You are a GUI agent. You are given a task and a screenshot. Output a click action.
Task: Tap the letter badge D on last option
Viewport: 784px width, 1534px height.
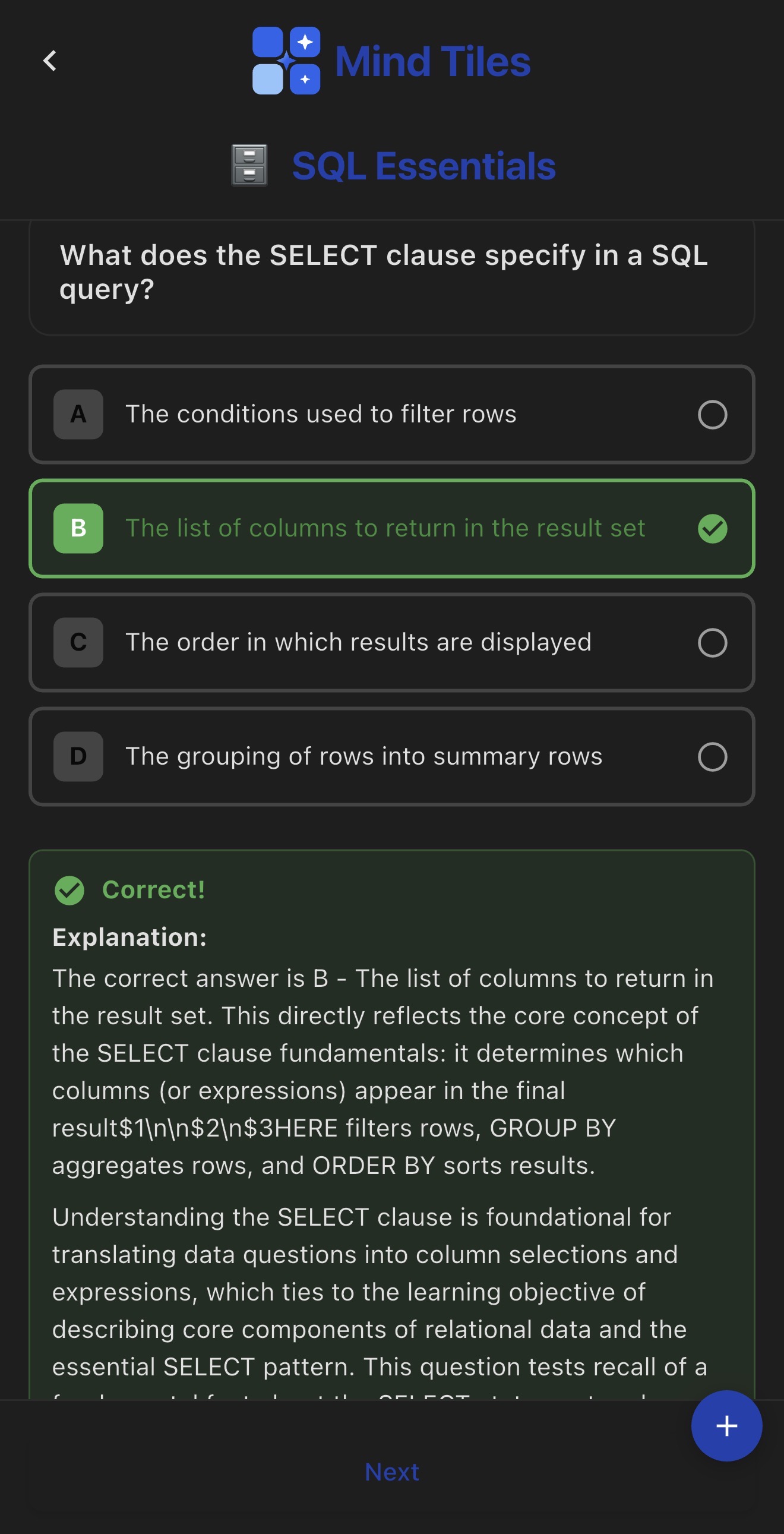click(x=77, y=756)
